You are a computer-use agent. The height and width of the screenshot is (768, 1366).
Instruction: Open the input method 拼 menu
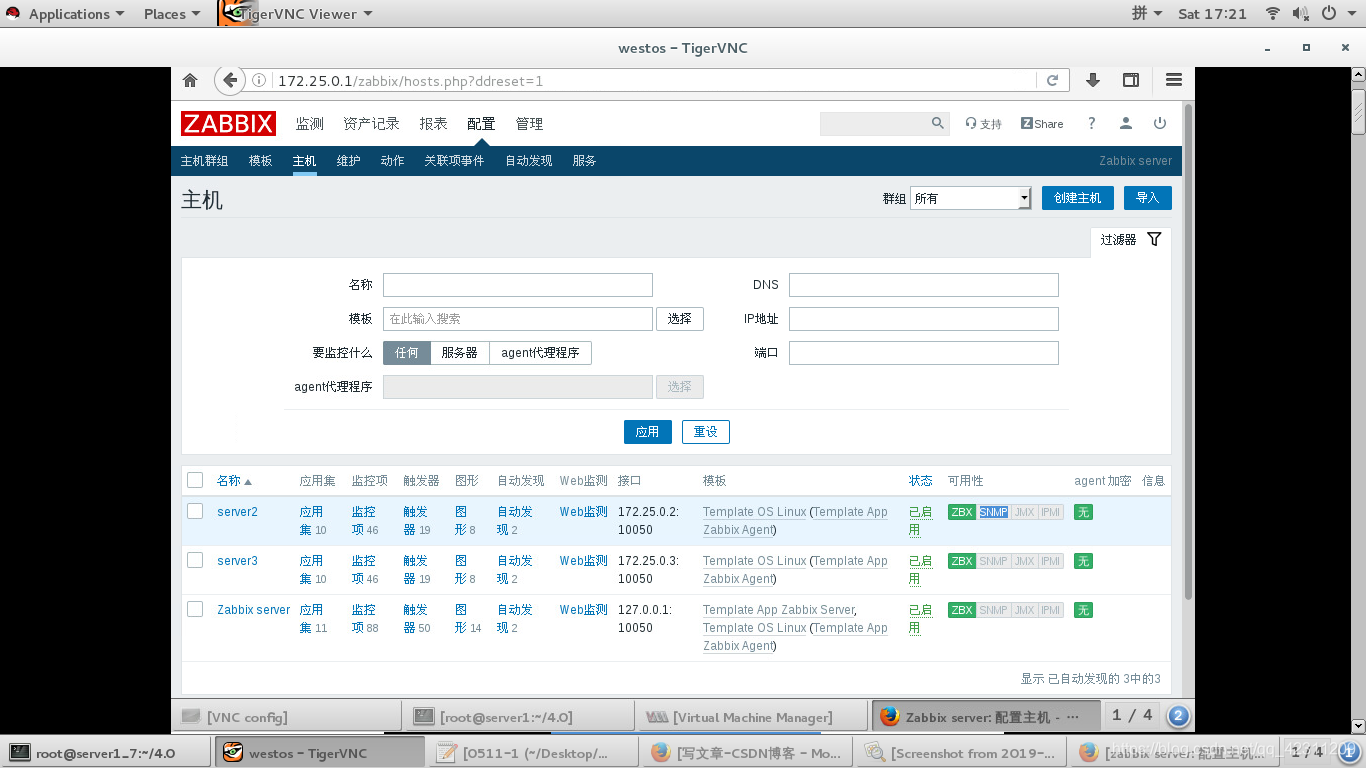[1147, 14]
